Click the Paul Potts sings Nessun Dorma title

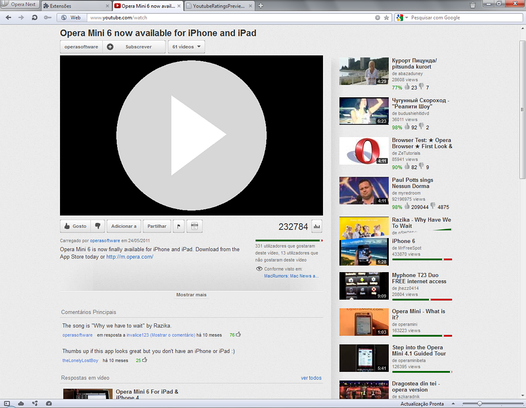412,183
